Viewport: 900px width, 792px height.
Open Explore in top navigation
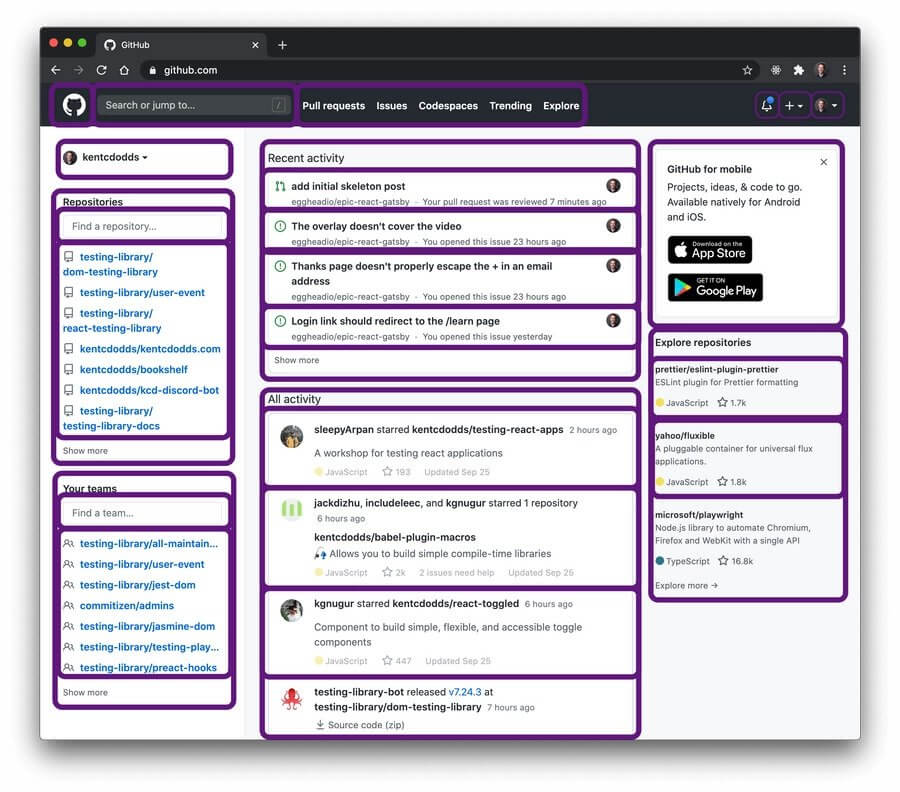(x=561, y=106)
